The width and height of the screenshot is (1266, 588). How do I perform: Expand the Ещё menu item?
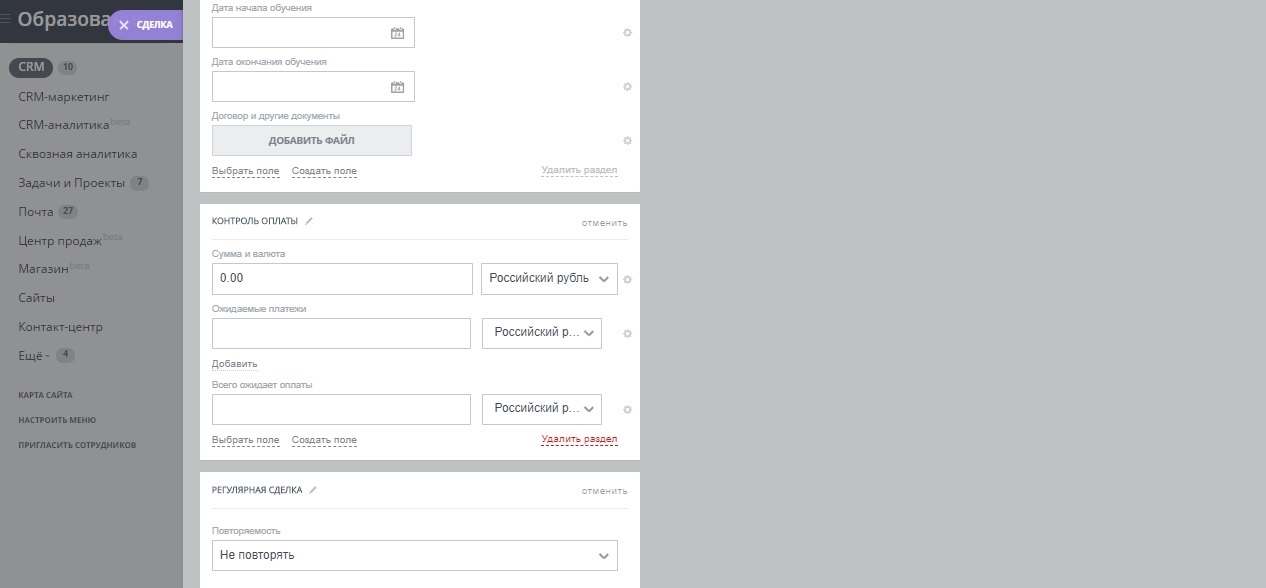tap(34, 356)
